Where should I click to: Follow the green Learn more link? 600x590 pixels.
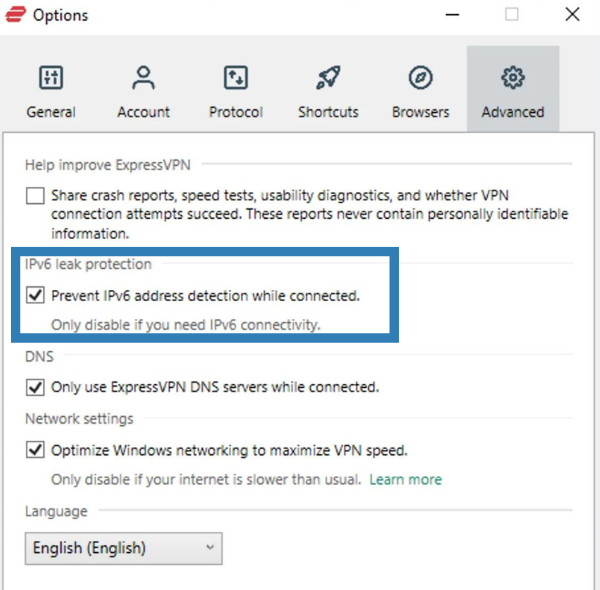pos(405,480)
